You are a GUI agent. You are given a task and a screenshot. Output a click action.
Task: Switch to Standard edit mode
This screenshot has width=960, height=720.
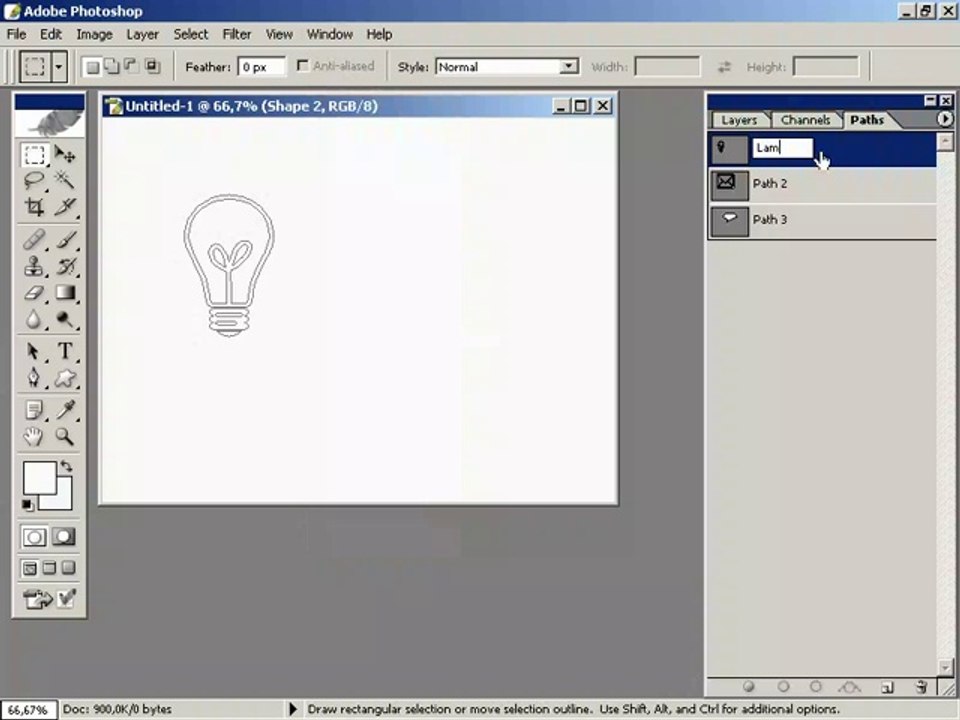[34, 537]
